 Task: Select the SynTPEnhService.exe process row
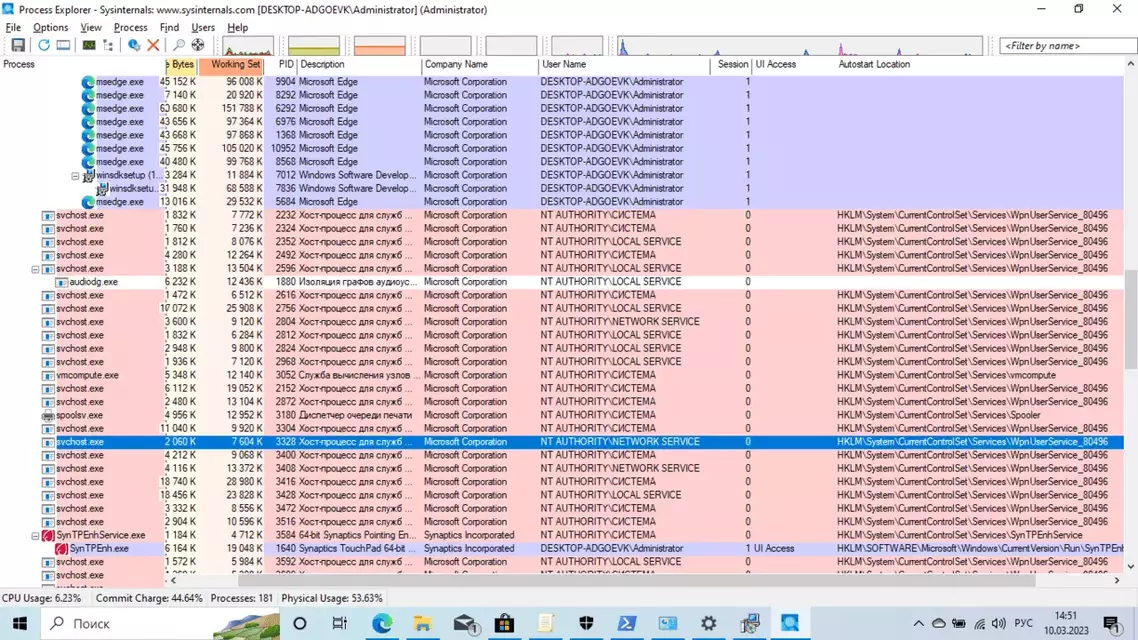562,536
